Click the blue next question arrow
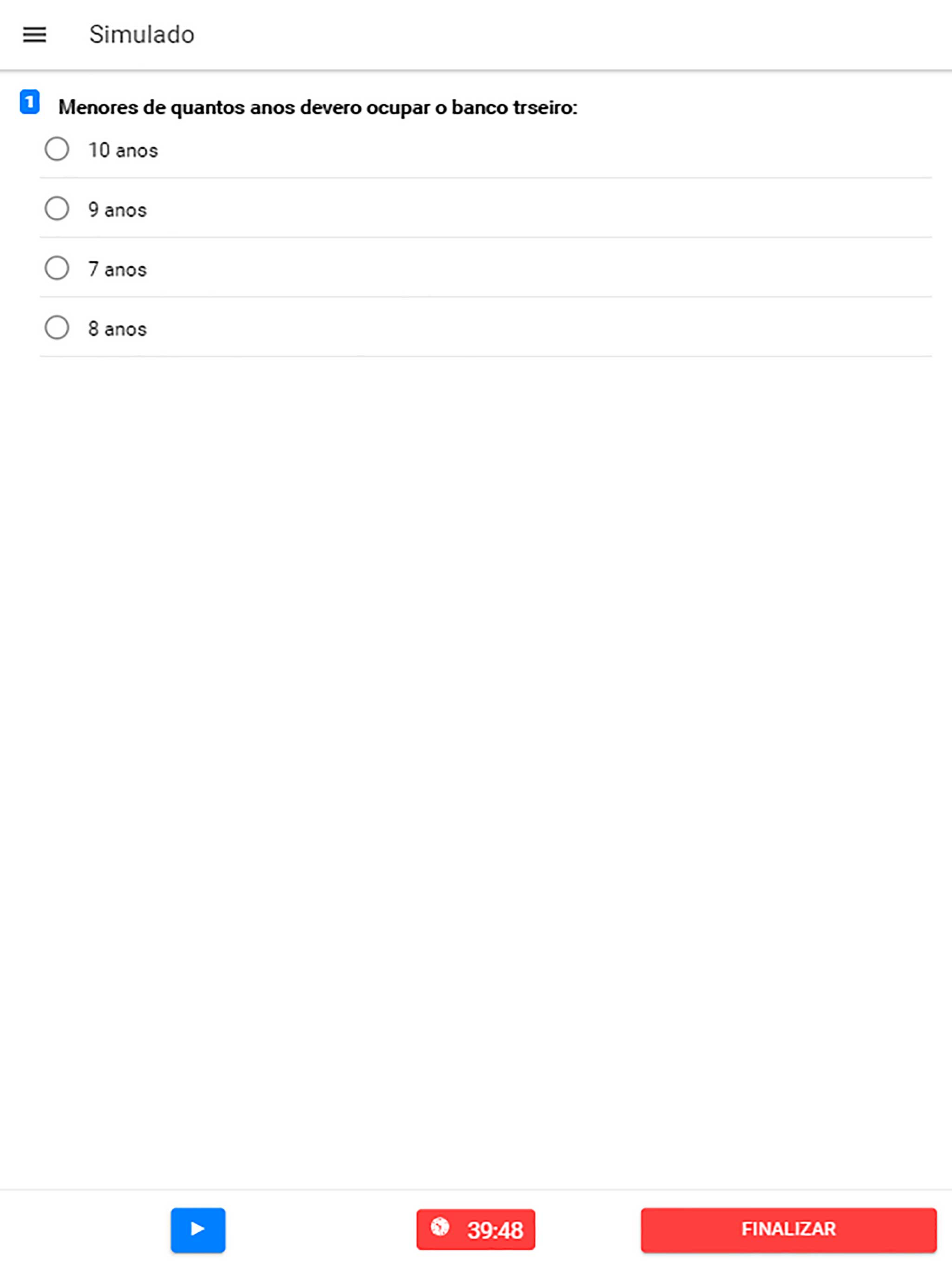The height and width of the screenshot is (1270, 952). (198, 1229)
